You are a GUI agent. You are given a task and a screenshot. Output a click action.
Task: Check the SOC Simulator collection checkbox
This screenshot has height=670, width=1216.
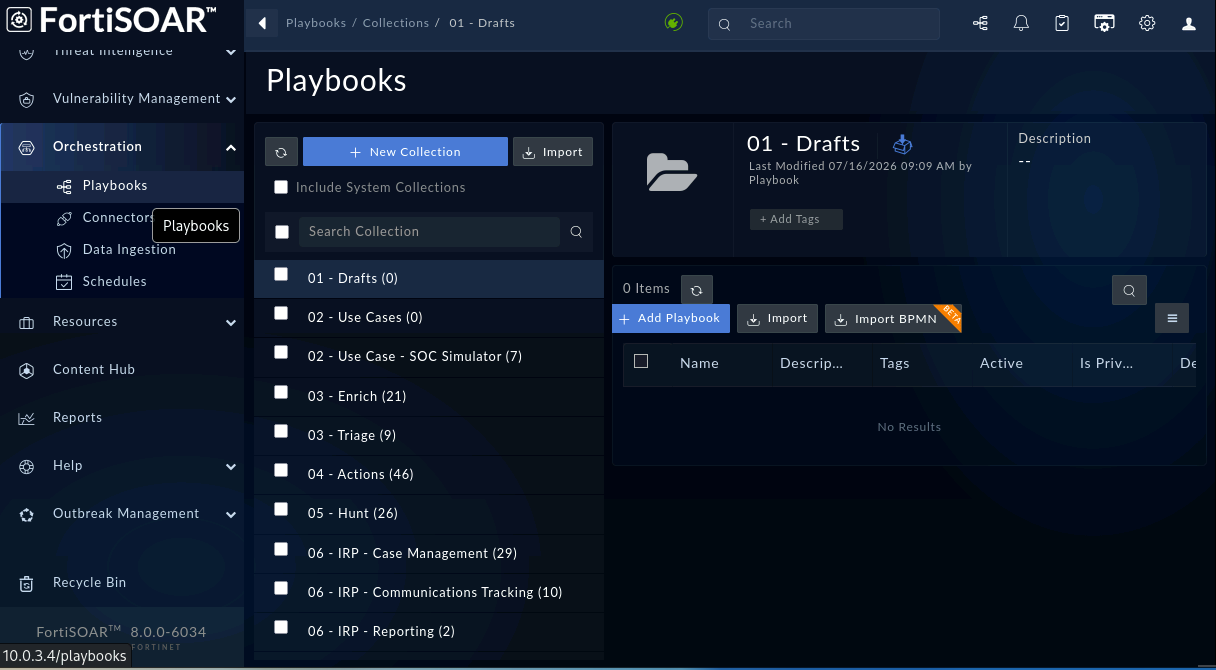(281, 352)
